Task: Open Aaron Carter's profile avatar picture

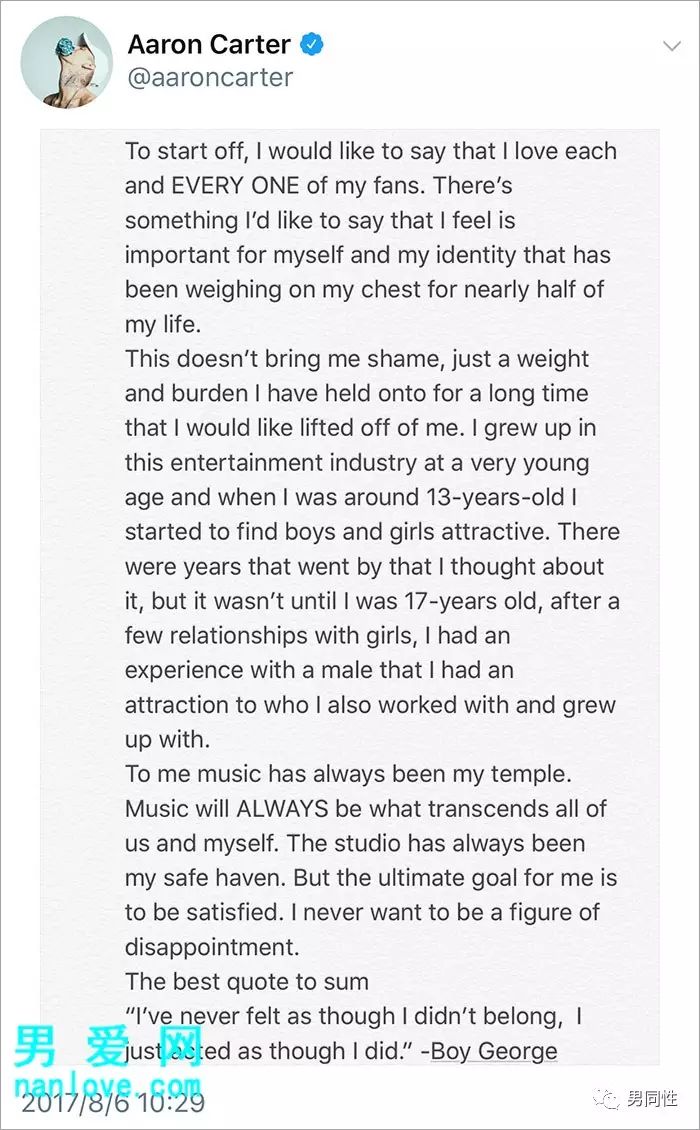Action: [x=66, y=62]
